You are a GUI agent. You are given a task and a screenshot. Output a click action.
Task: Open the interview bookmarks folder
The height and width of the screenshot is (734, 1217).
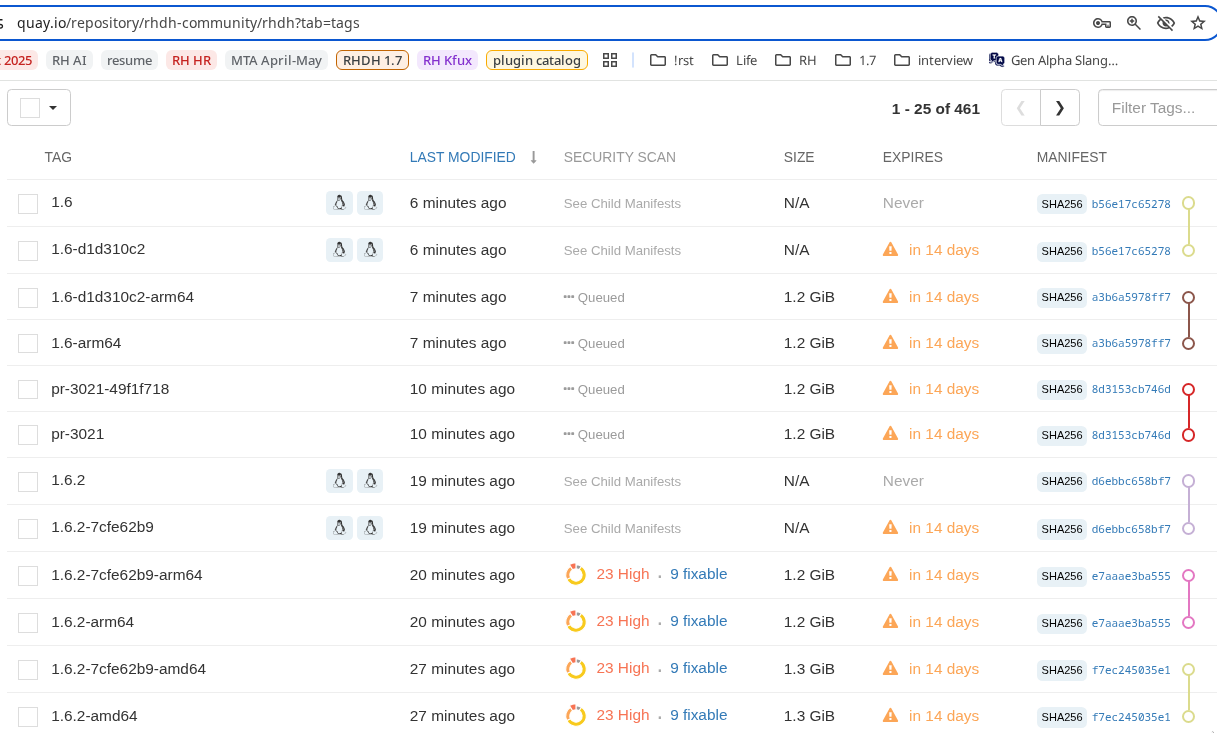tap(934, 60)
